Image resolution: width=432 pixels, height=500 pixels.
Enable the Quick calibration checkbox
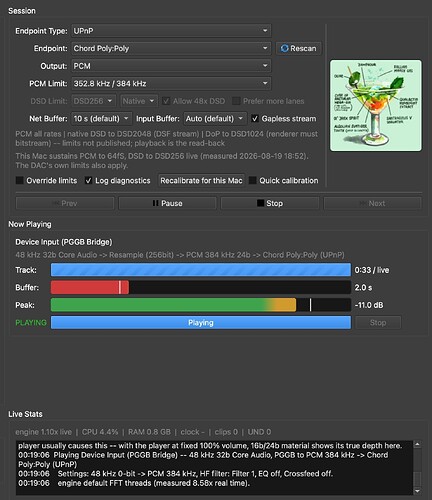[253, 180]
